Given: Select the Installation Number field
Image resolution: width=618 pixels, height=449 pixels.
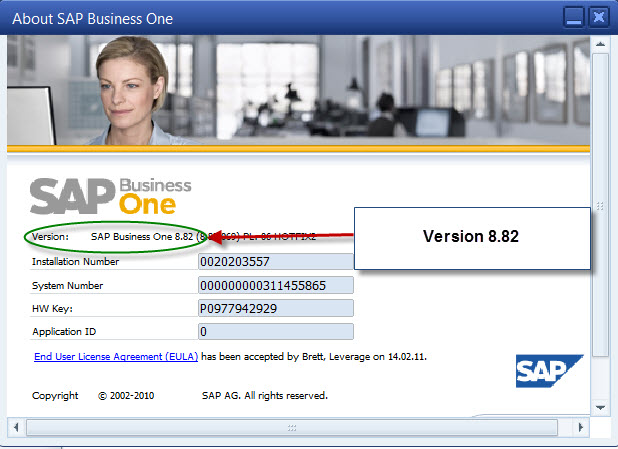Looking at the screenshot, I should [276, 262].
